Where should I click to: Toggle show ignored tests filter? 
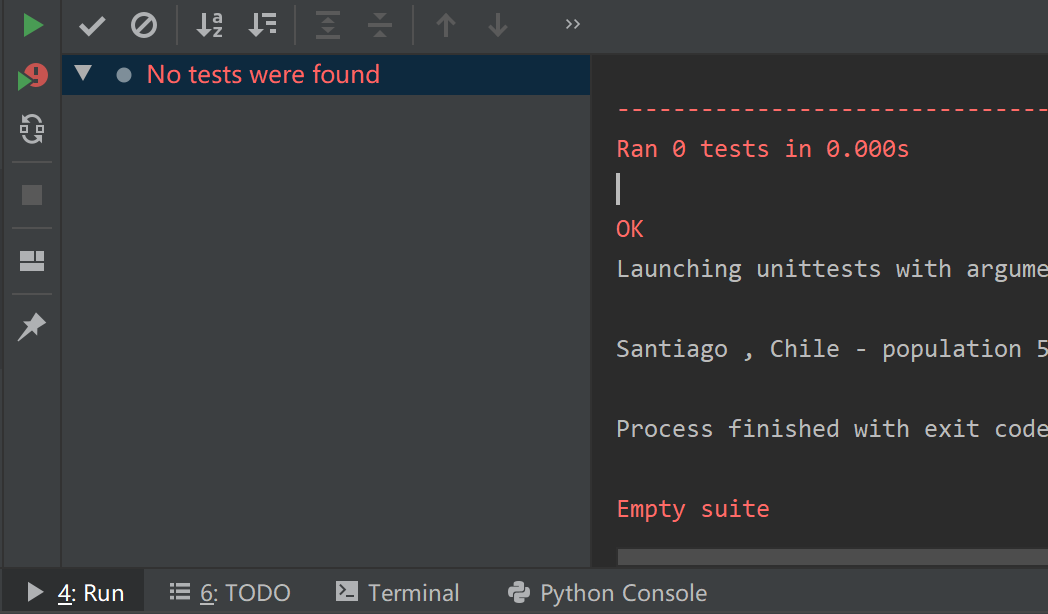click(x=144, y=25)
